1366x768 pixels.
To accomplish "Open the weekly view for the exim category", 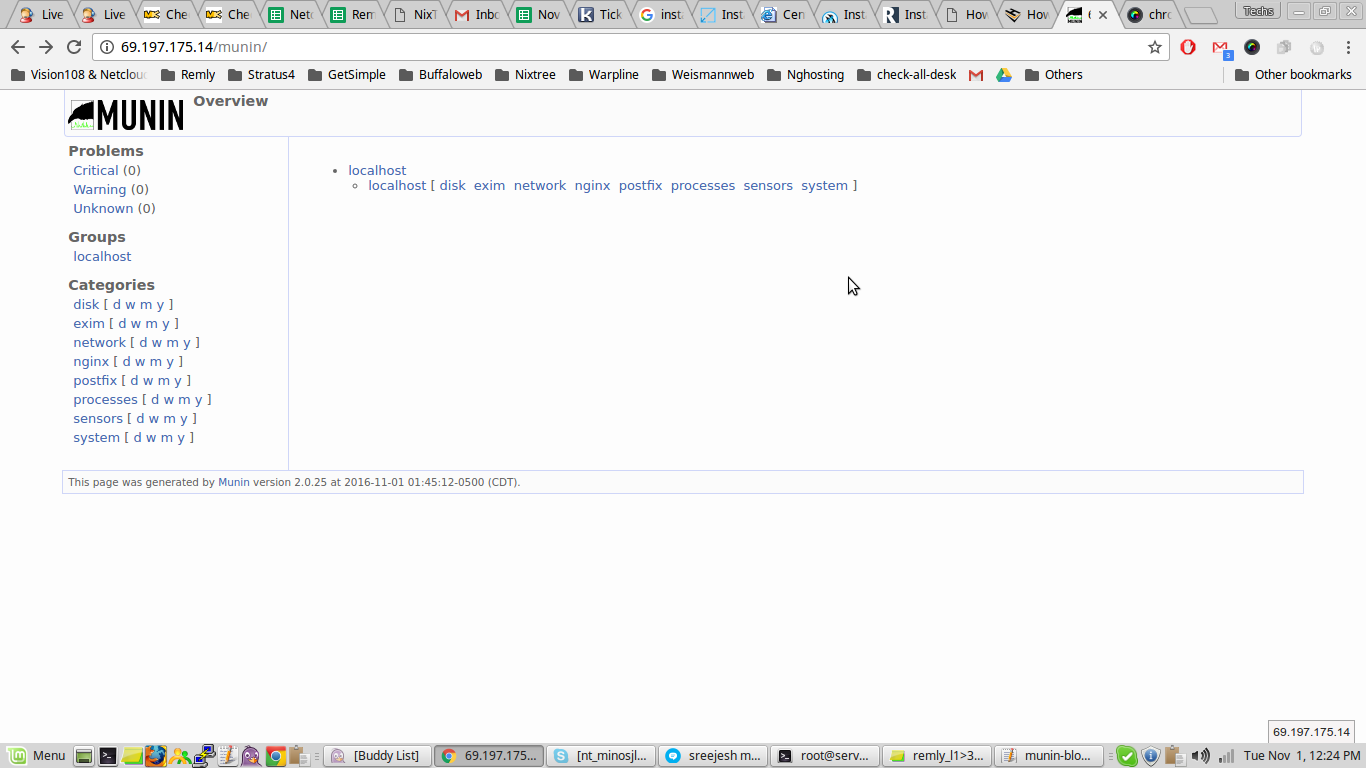I will tap(136, 324).
